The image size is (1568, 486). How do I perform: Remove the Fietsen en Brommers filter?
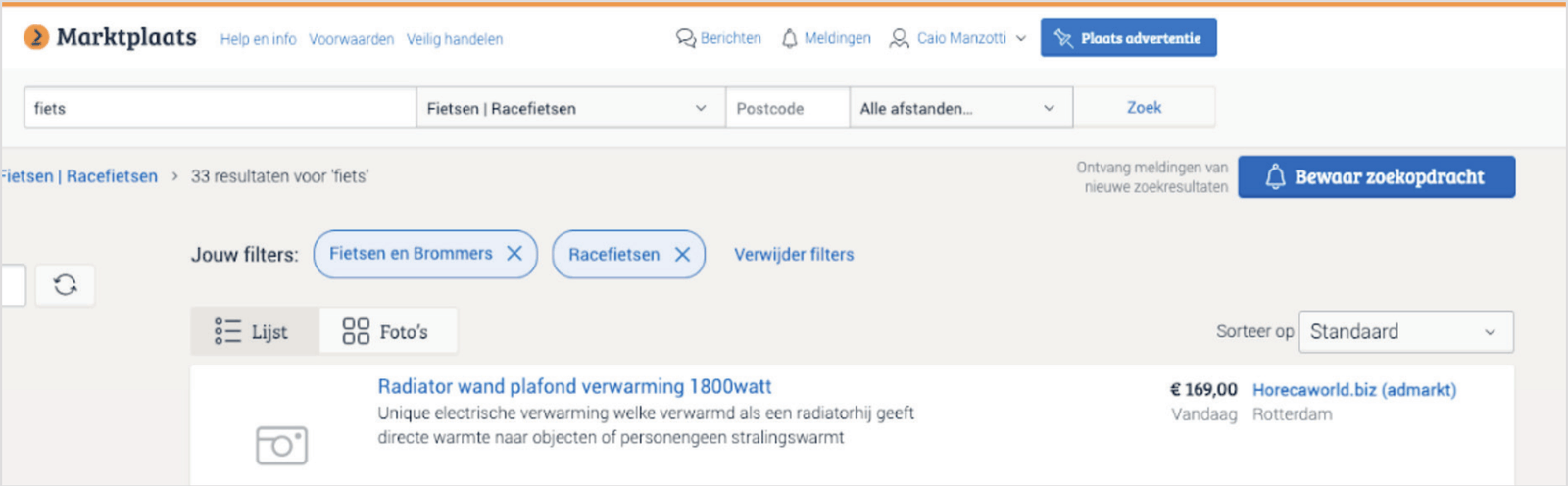pos(514,254)
